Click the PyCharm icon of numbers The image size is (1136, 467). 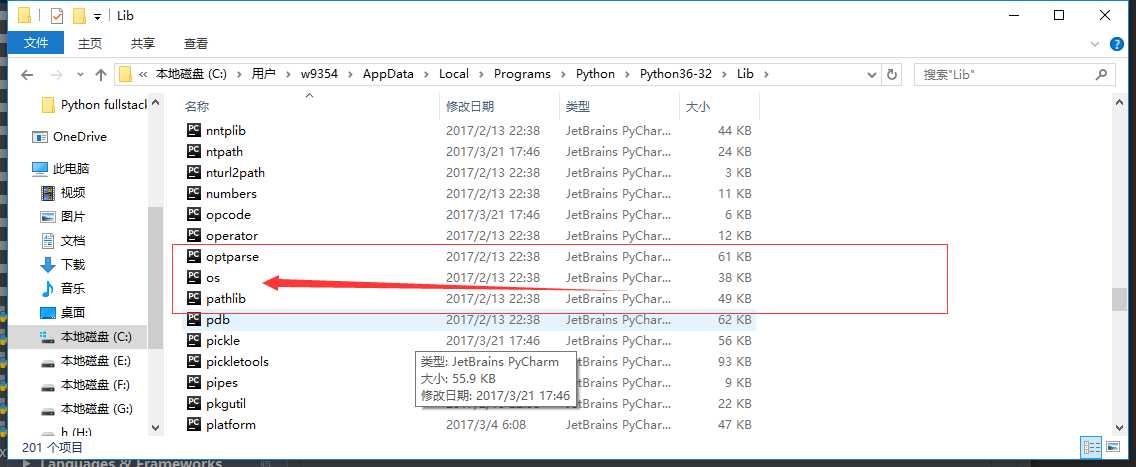pos(193,193)
